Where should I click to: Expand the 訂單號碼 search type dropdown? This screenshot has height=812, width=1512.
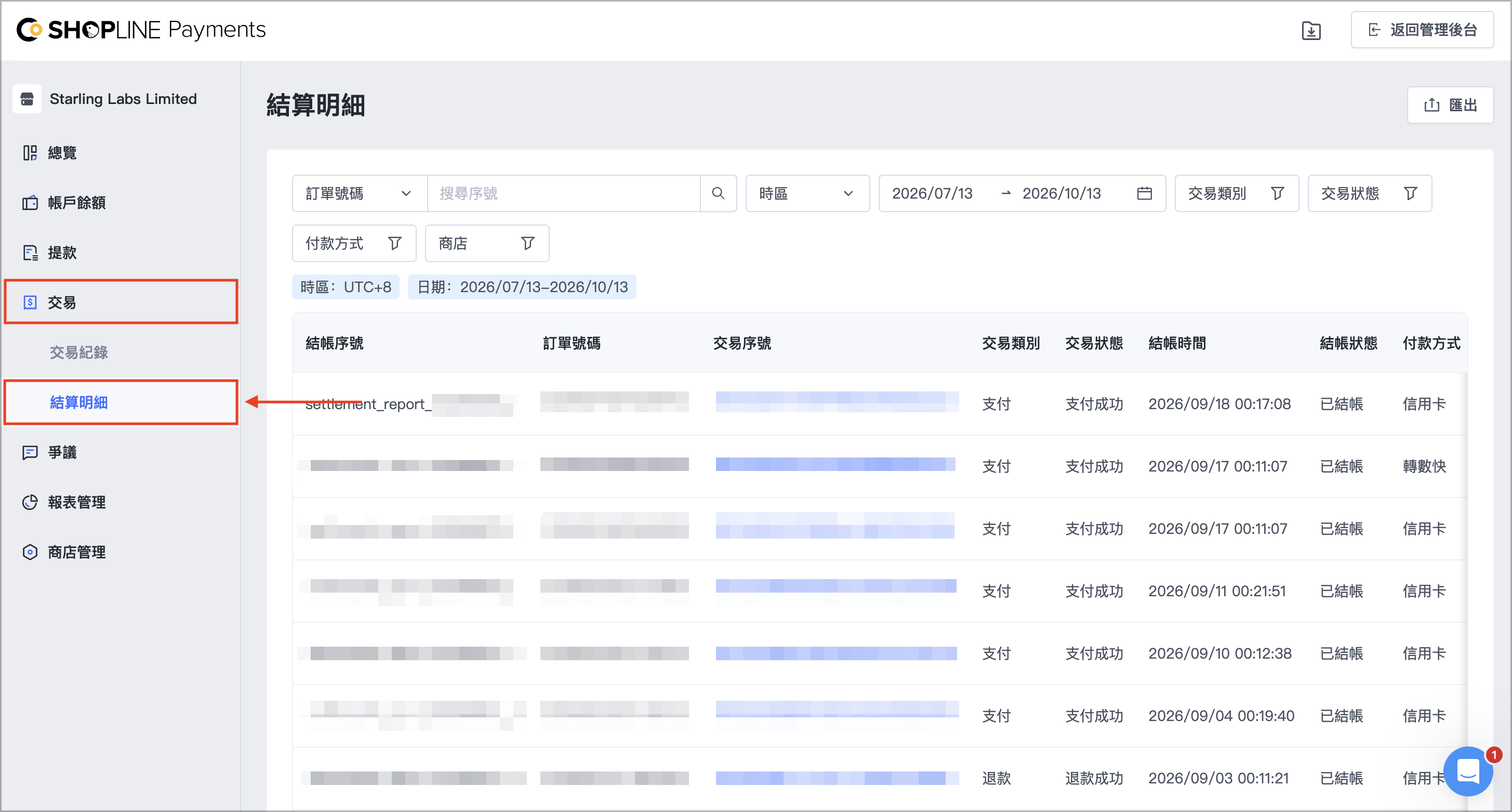(x=359, y=193)
